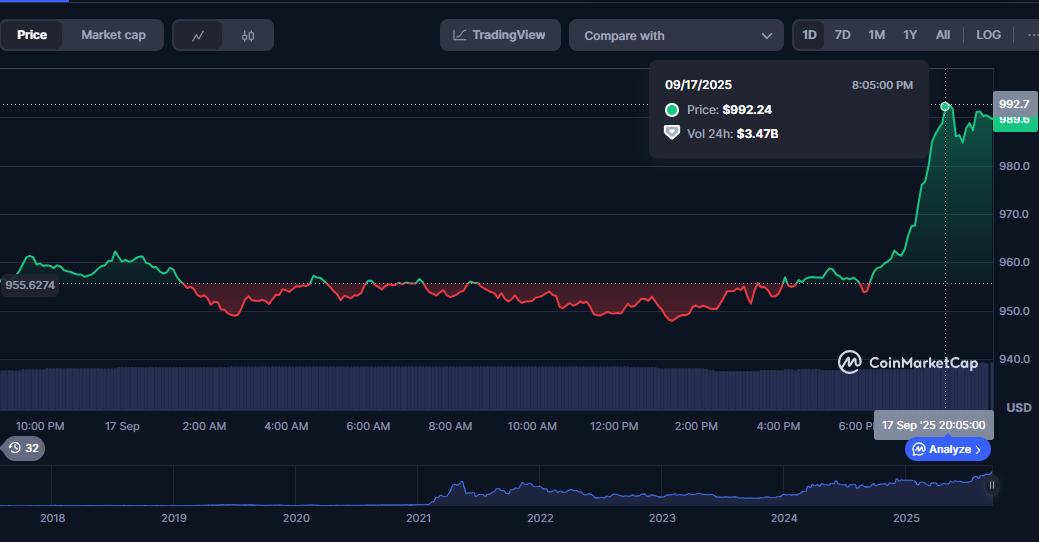
Task: Click the history counter icon showing 32
Action: [x=23, y=448]
